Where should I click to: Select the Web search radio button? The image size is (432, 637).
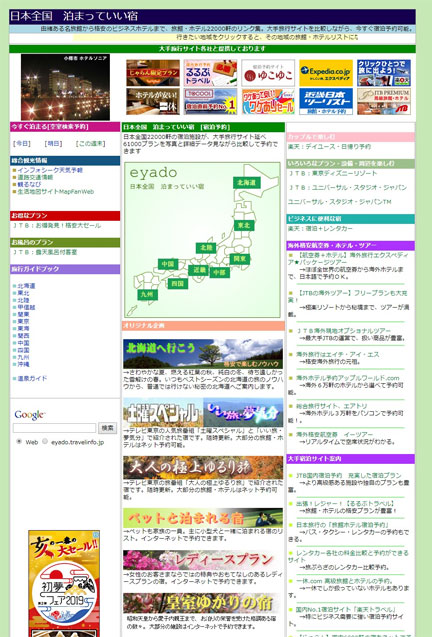[x=19, y=441]
